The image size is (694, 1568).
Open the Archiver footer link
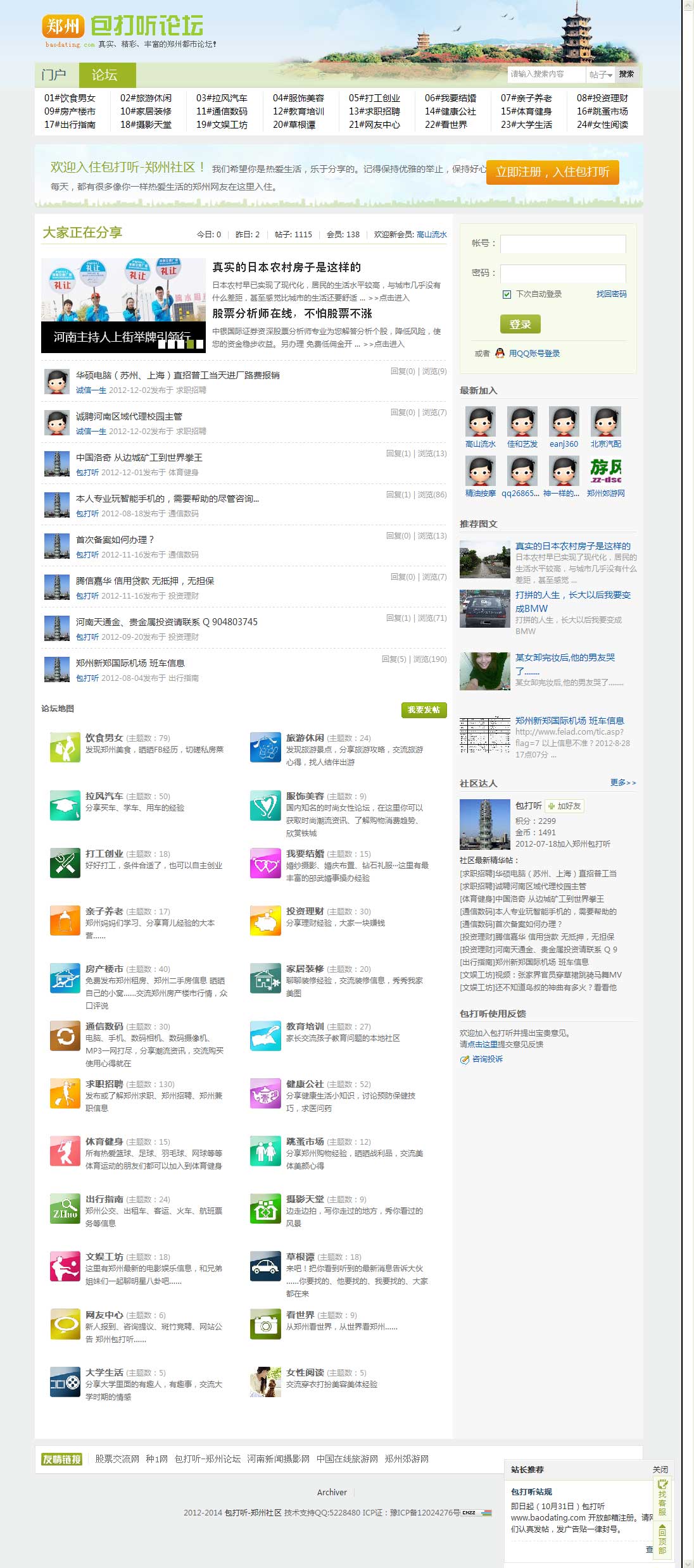(332, 1492)
